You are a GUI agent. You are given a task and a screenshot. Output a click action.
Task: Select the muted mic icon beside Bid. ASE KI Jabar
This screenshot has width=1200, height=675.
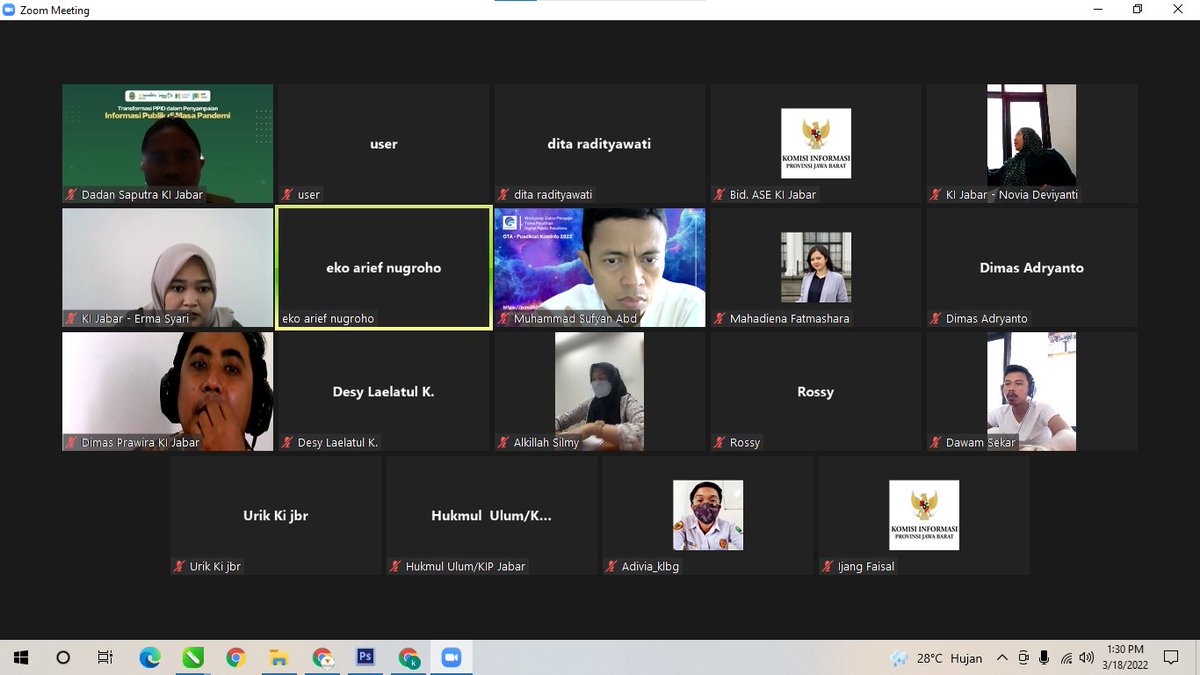tap(720, 195)
